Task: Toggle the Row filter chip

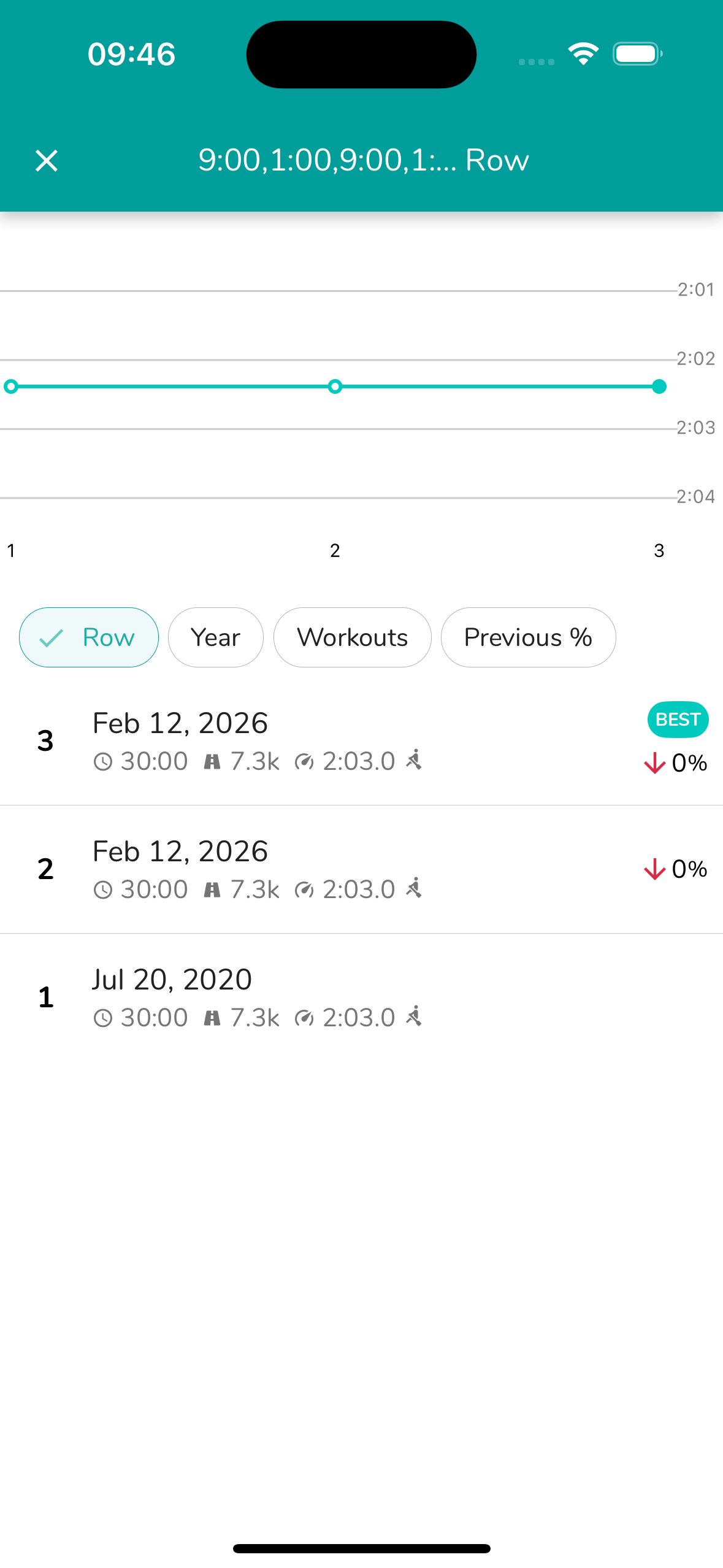Action: click(x=89, y=637)
